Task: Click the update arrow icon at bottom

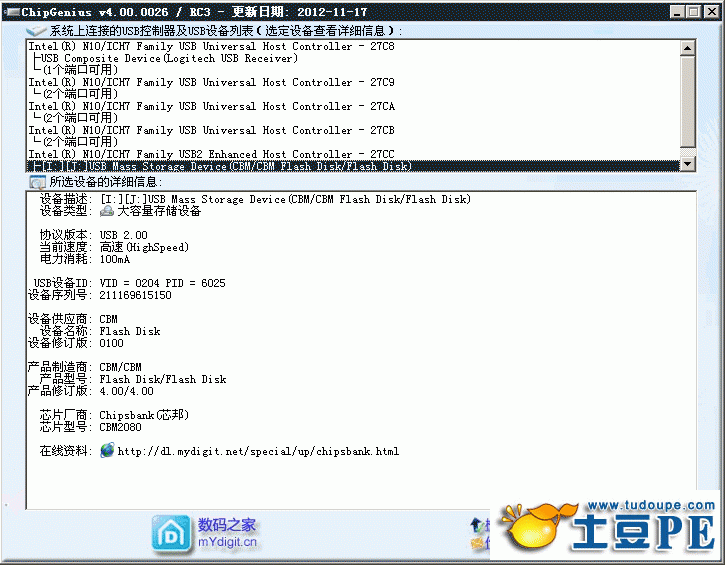Action: 476,526
